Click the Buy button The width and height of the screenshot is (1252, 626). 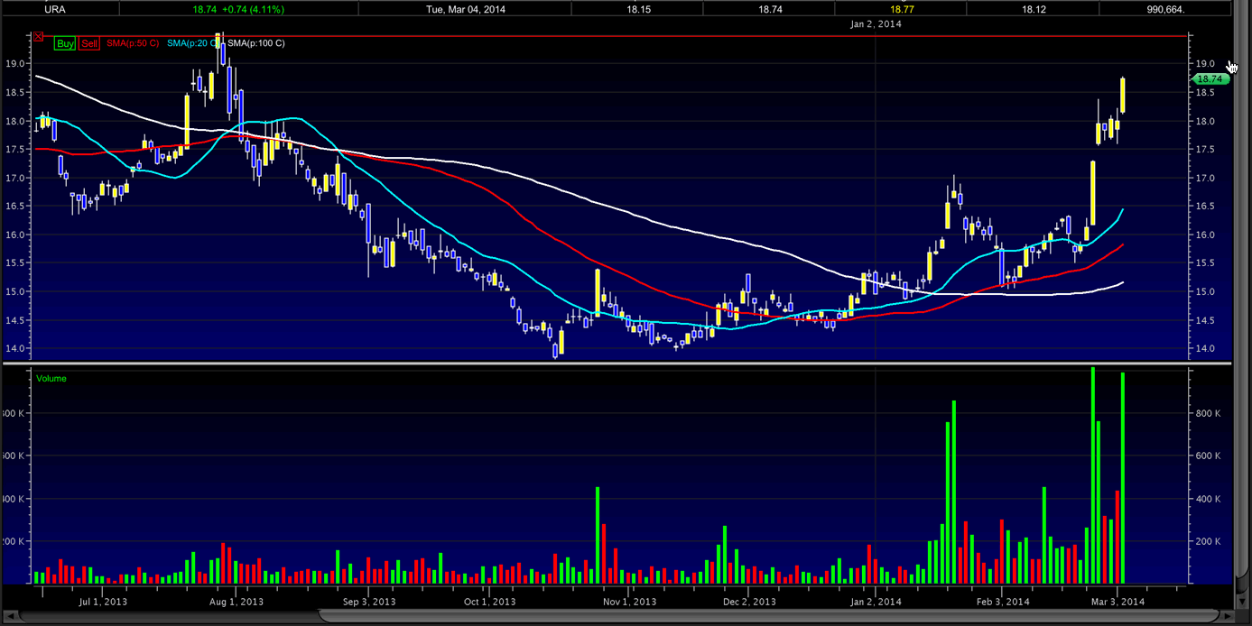pos(64,43)
